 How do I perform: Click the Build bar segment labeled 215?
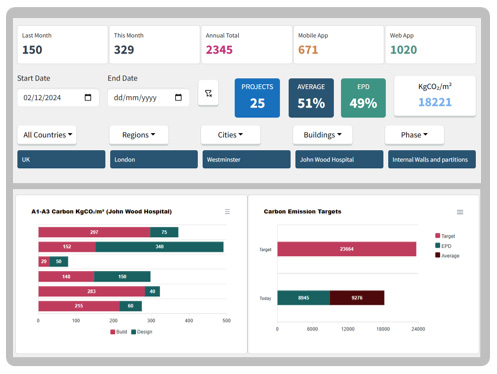pos(79,306)
